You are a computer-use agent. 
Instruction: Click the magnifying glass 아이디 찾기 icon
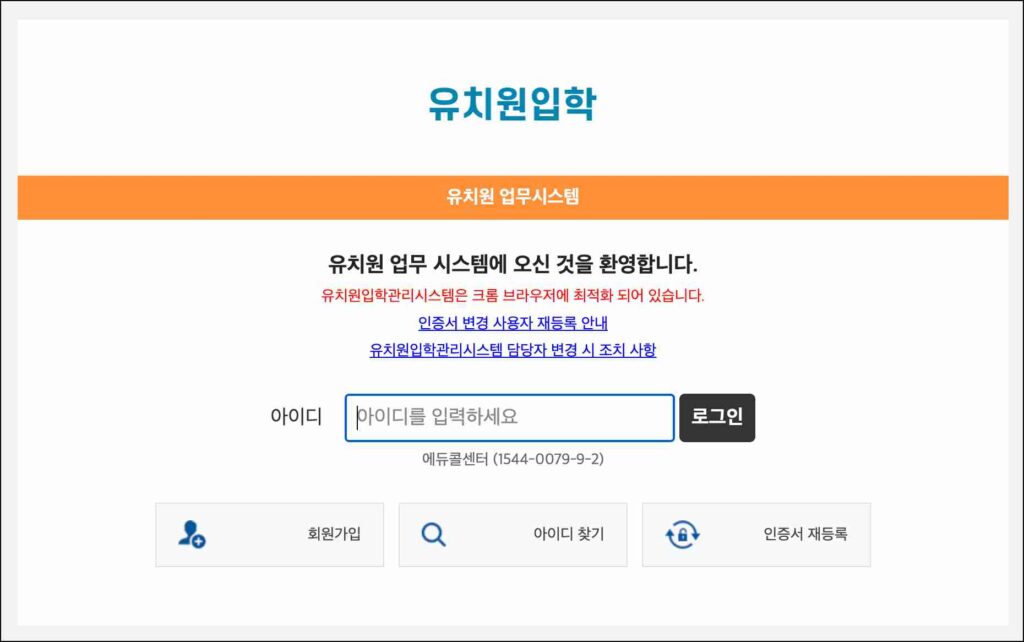tap(433, 535)
